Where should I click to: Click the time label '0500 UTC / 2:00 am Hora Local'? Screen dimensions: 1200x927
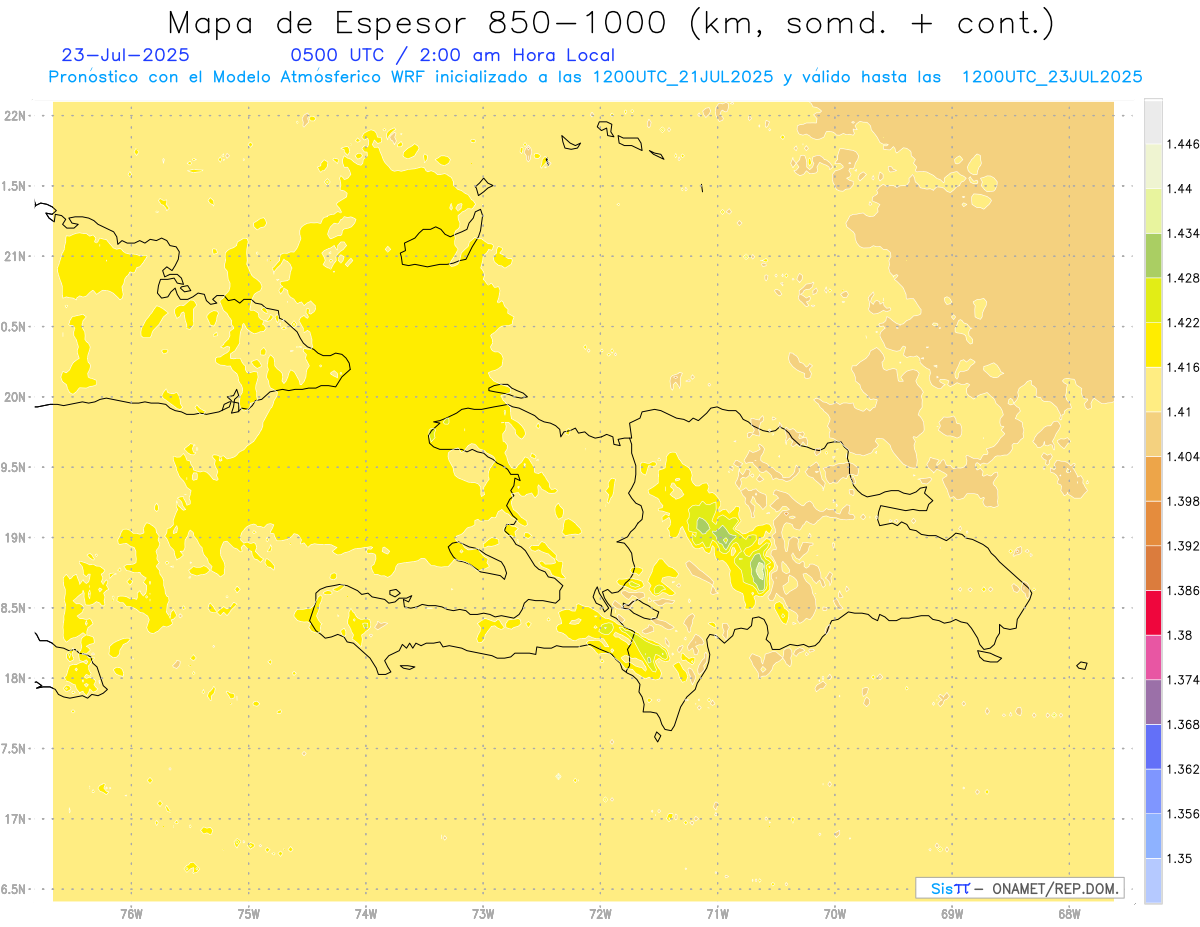pyautogui.click(x=453, y=55)
